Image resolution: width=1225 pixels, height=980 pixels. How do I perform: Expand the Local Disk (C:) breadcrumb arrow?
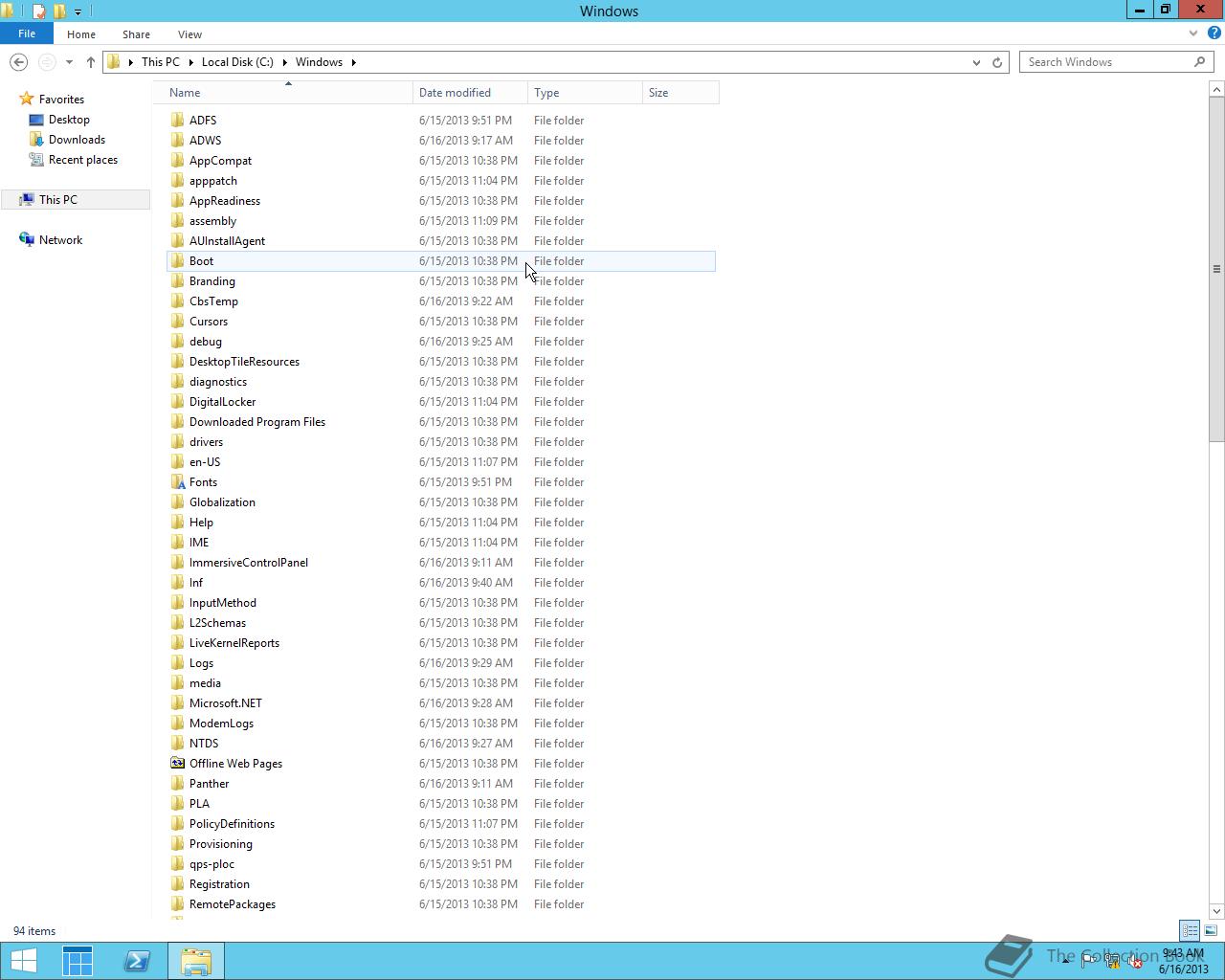(284, 62)
